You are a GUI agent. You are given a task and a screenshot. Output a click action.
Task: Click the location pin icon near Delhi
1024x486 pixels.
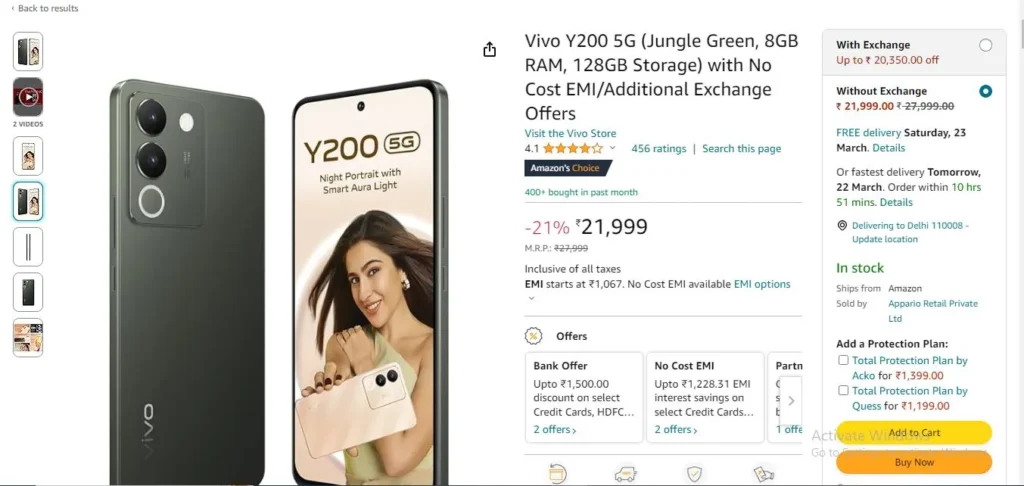[842, 225]
